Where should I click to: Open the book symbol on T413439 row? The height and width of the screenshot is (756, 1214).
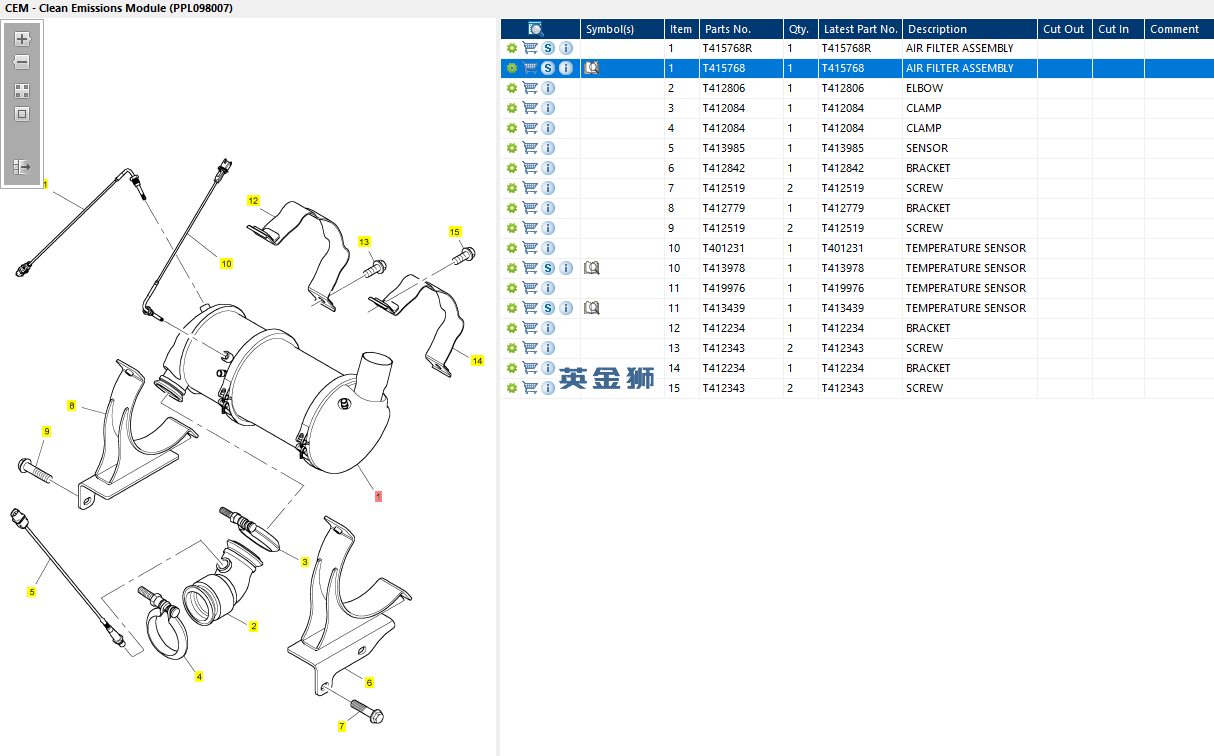click(591, 308)
